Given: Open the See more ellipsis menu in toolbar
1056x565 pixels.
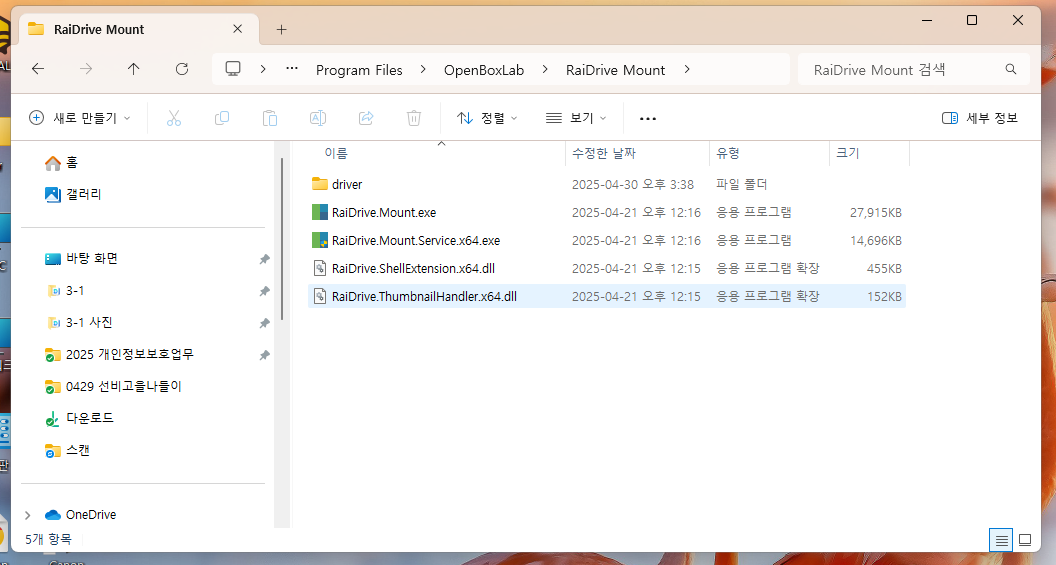Looking at the screenshot, I should [648, 119].
